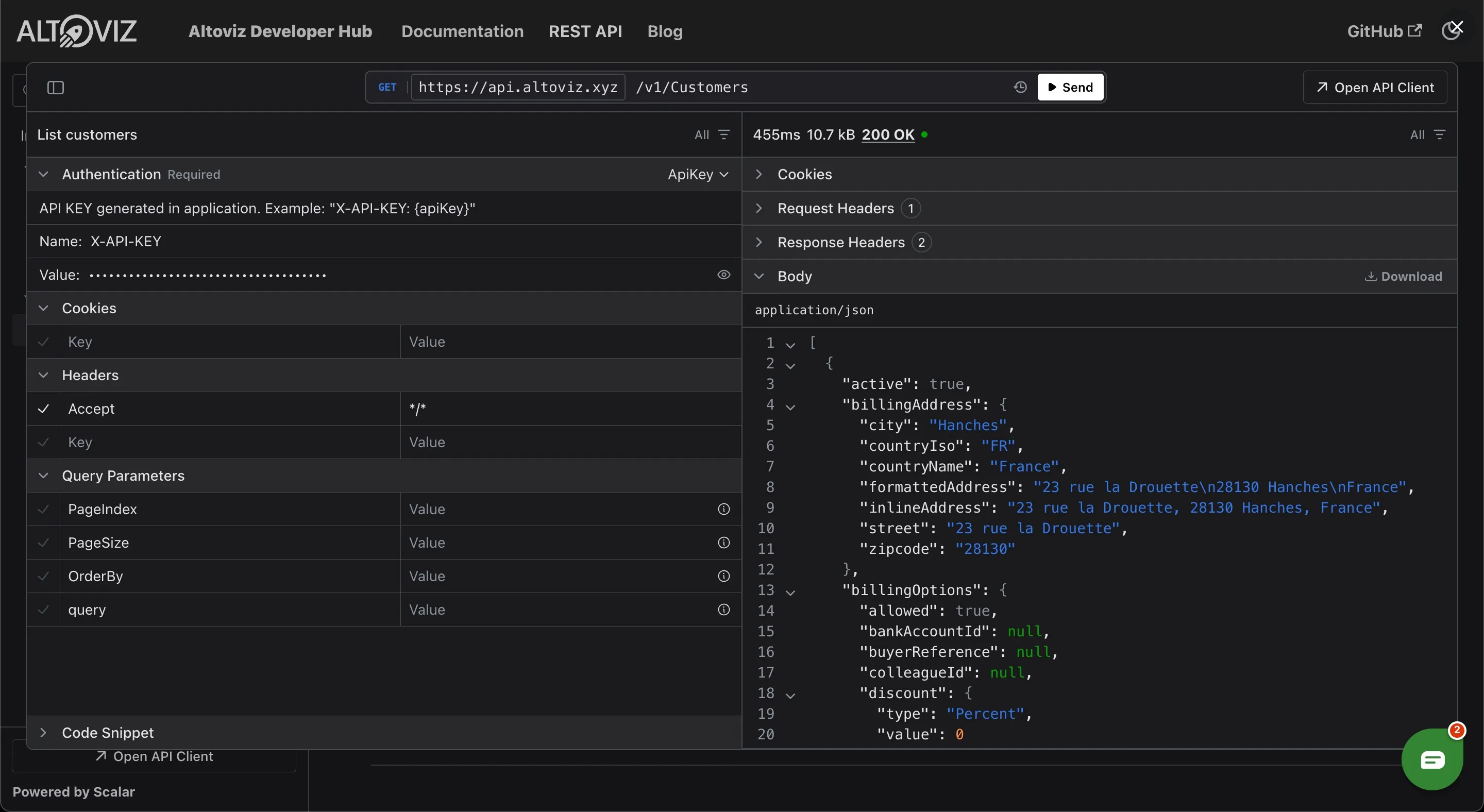This screenshot has width=1484, height=812.
Task: Click the Cookies Key field
Action: [x=230, y=342]
